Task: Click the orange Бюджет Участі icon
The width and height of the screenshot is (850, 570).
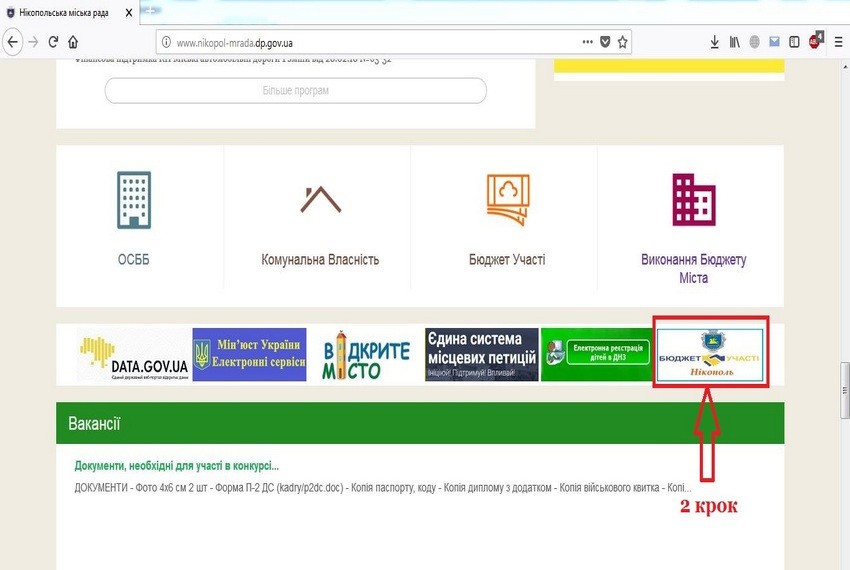Action: click(508, 199)
